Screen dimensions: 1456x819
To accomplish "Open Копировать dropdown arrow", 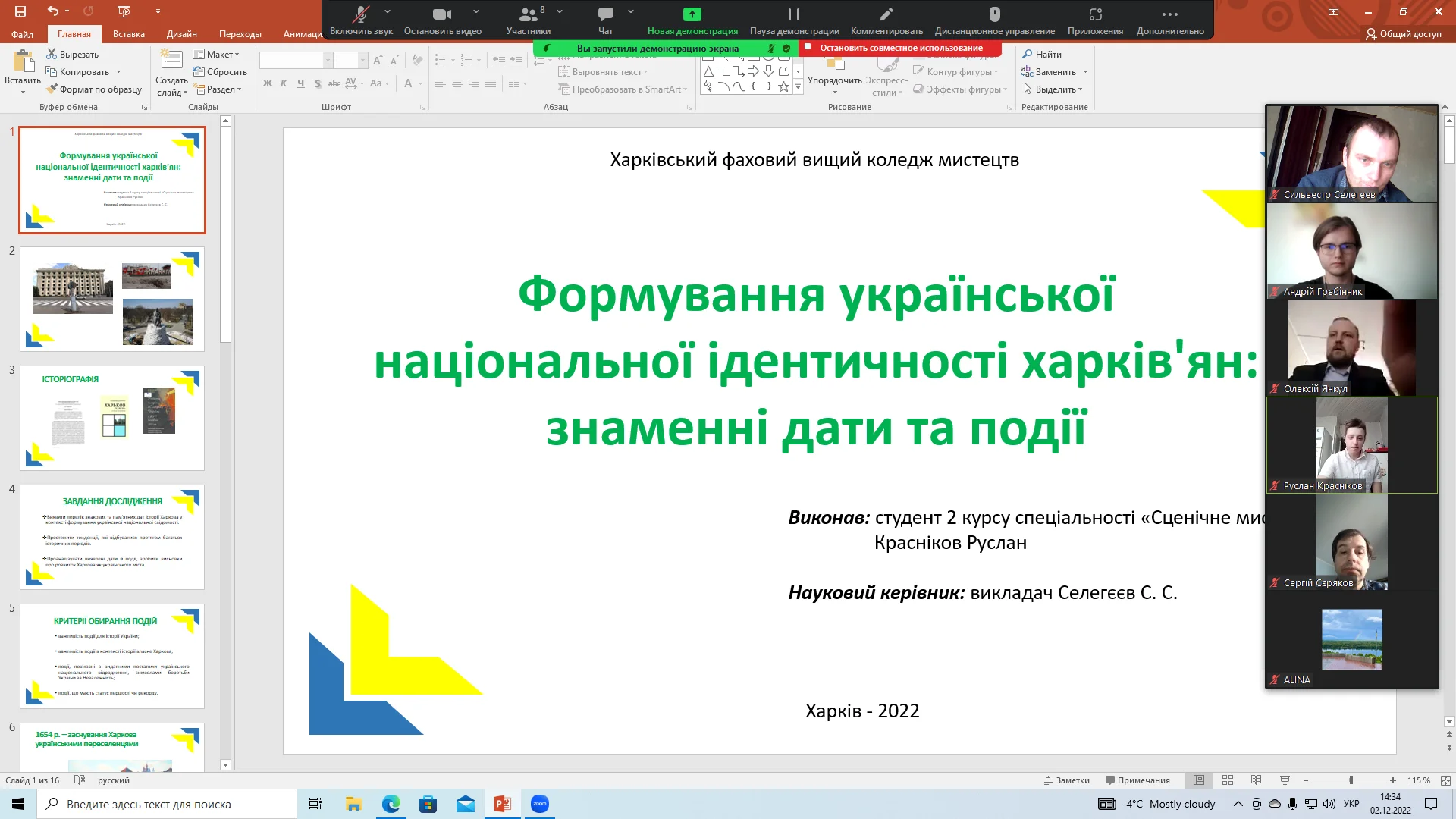I will [118, 72].
